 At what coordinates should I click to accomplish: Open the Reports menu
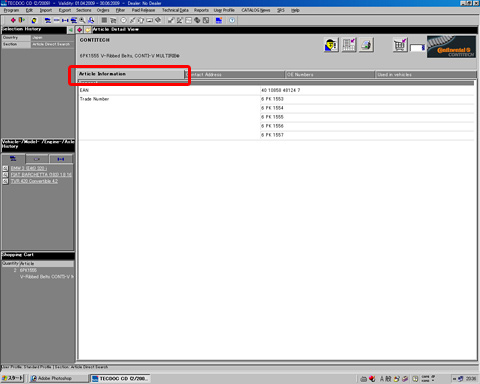(x=201, y=10)
